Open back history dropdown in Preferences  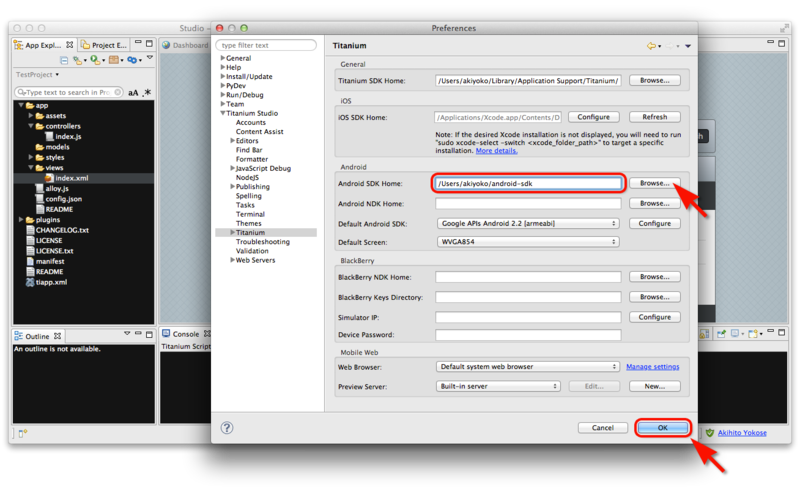[660, 46]
